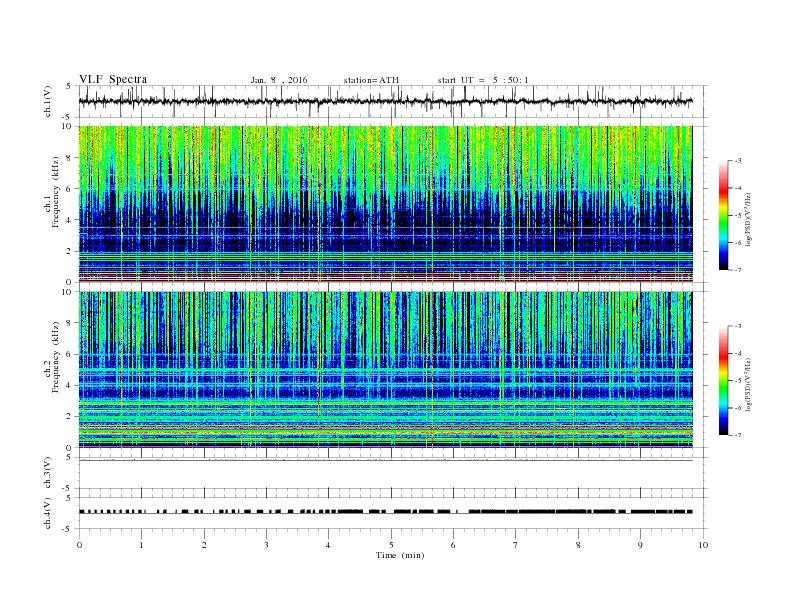Screen dimensions: 792x612
Task: Click the ch.2 spectrogram color scale bar
Action: [723, 380]
